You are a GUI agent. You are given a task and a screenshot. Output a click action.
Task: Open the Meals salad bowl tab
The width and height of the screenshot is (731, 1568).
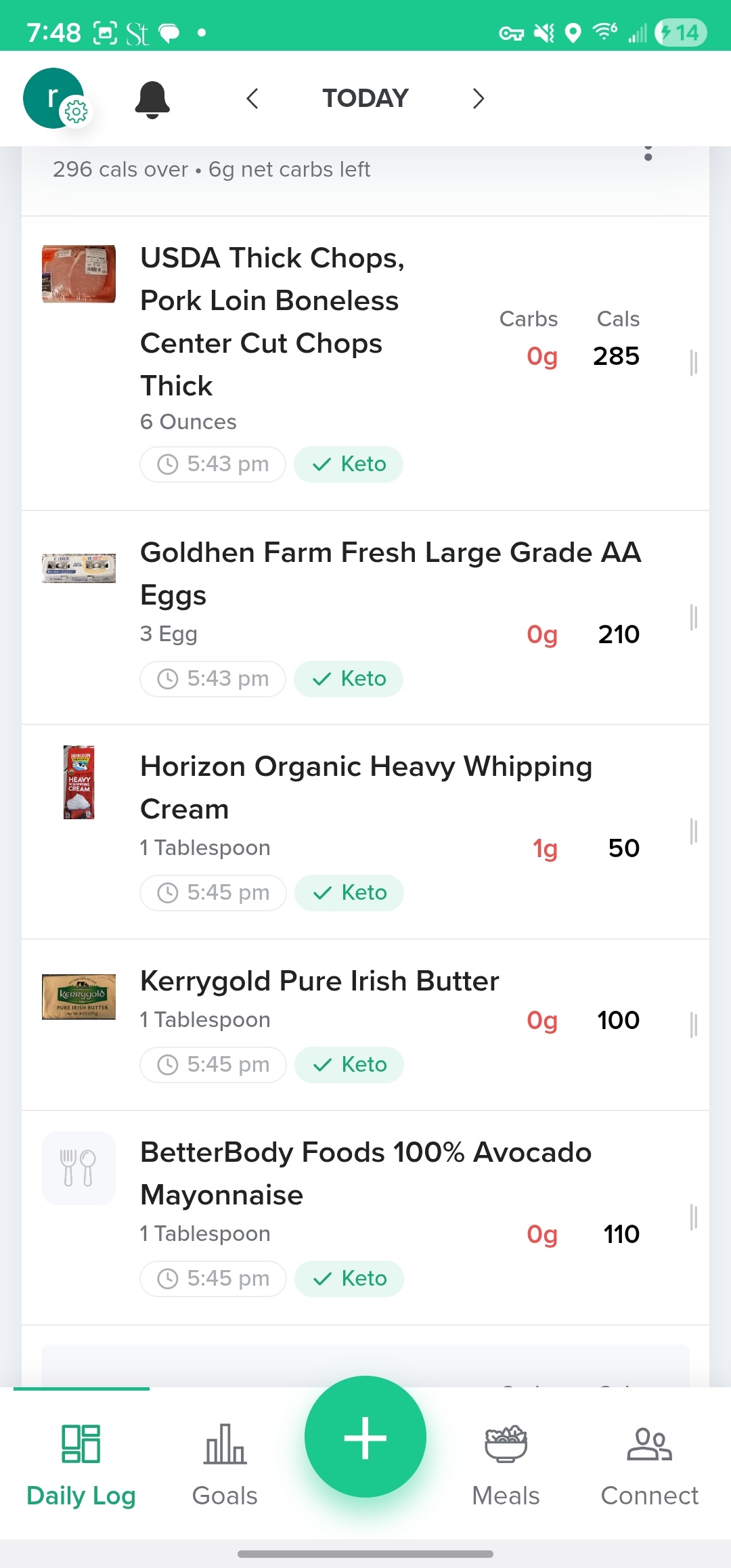pos(506,1462)
